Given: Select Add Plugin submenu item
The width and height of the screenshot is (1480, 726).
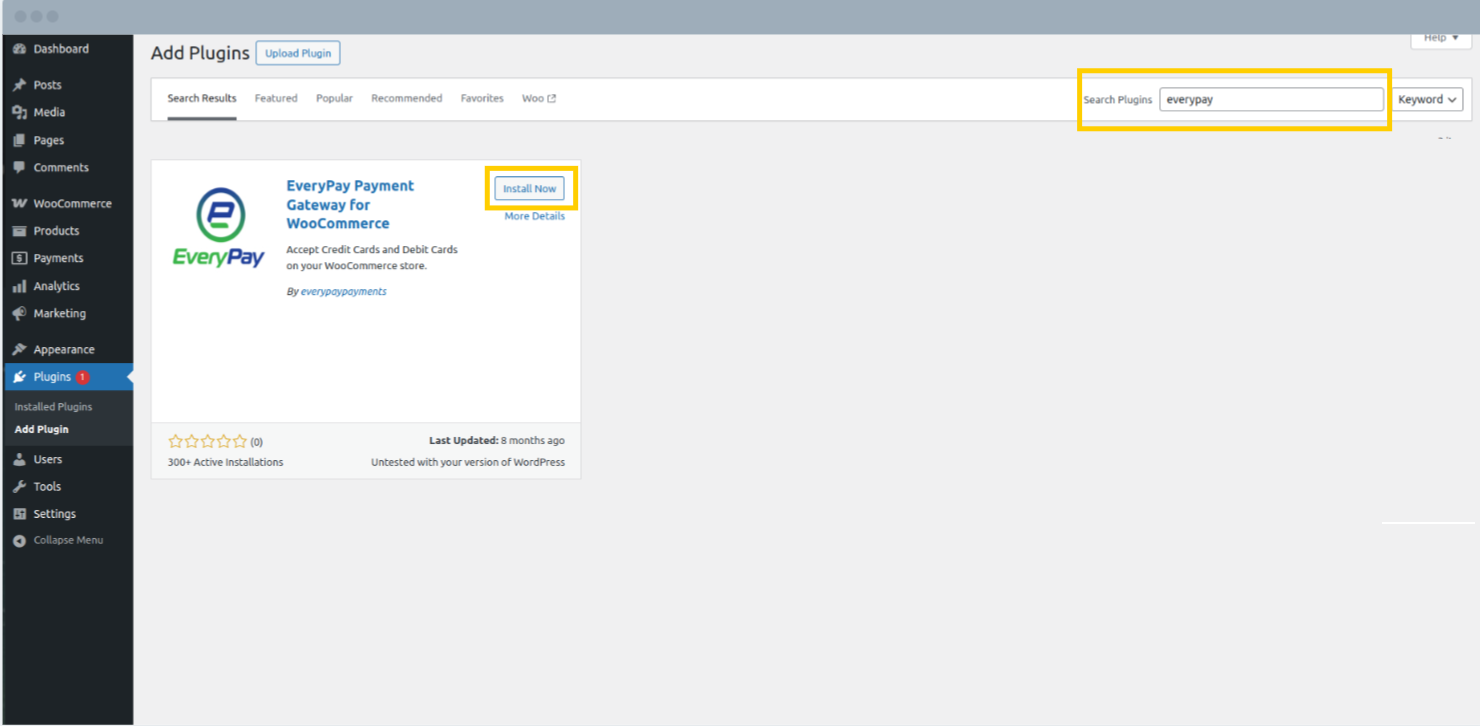Looking at the screenshot, I should (42, 429).
